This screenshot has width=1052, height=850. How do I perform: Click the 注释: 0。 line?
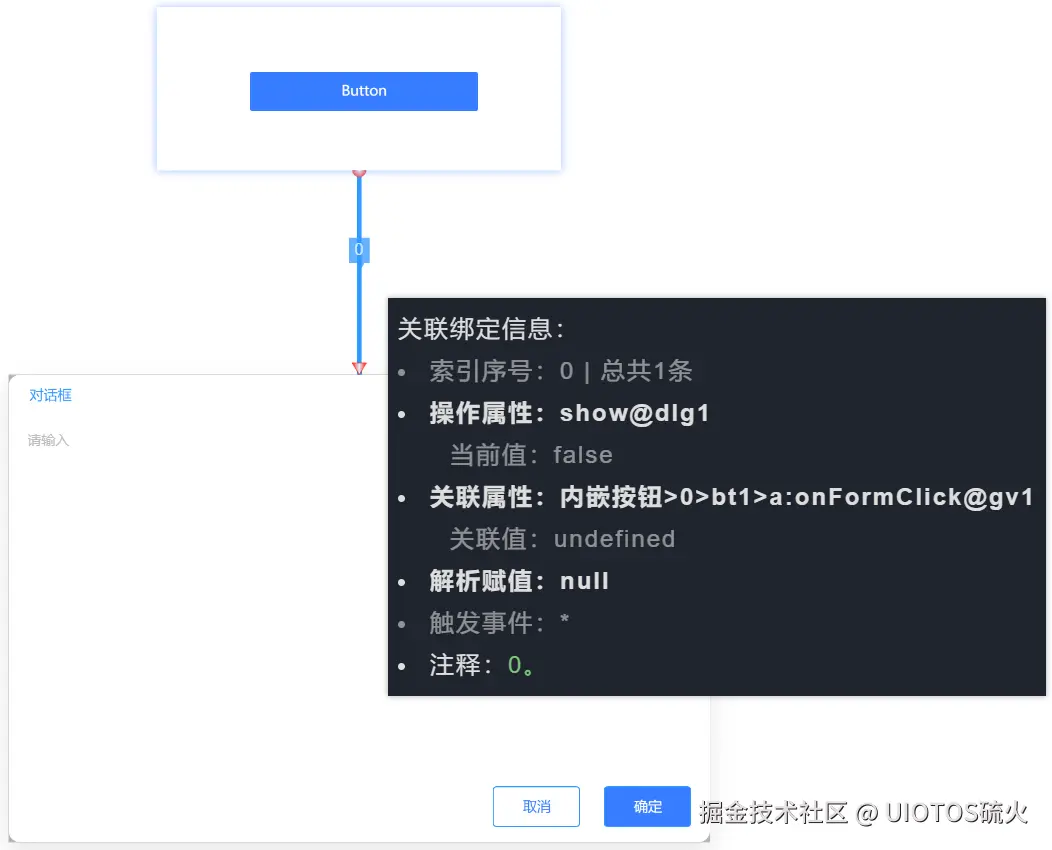[481, 665]
